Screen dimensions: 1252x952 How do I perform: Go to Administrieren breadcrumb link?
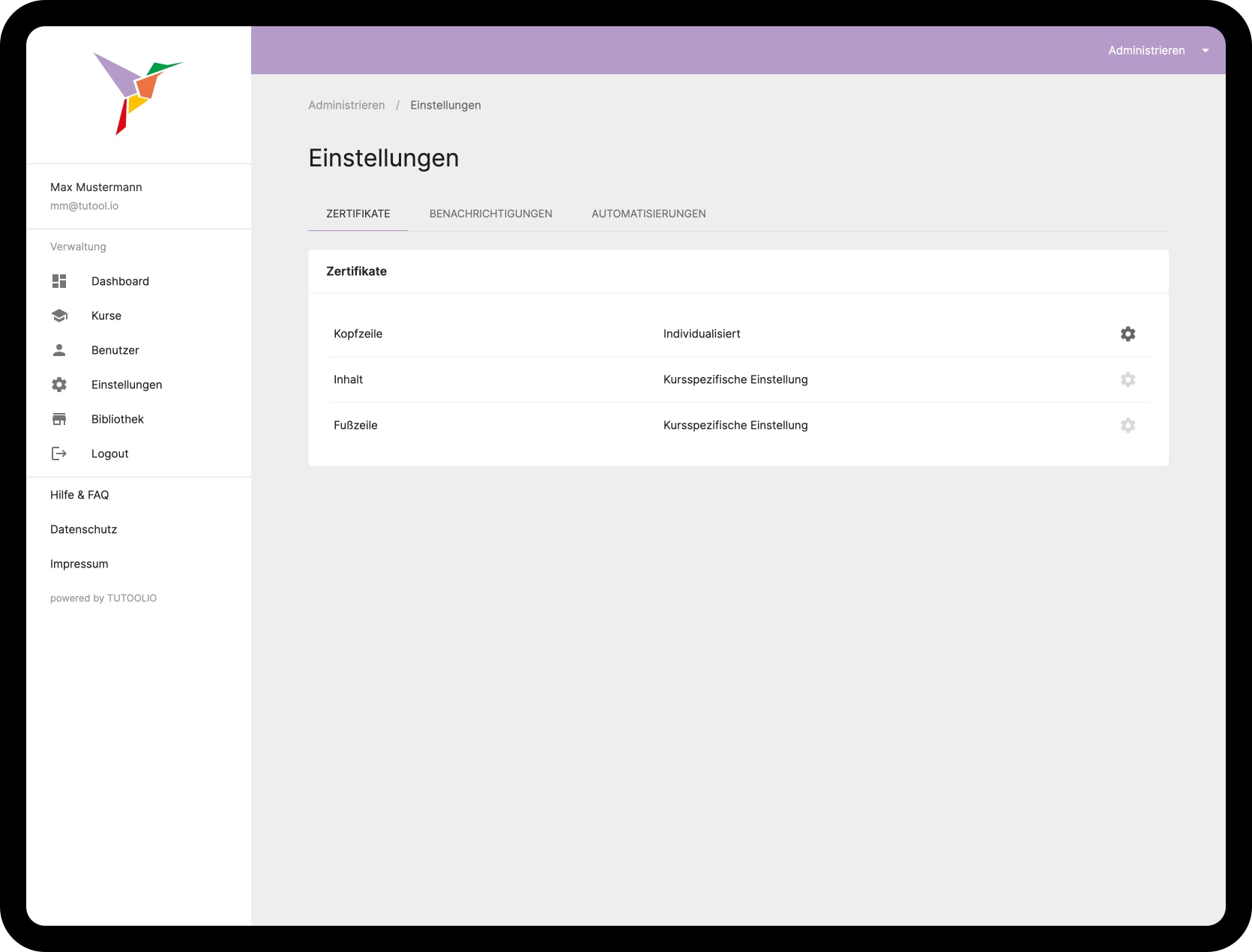tap(346, 105)
